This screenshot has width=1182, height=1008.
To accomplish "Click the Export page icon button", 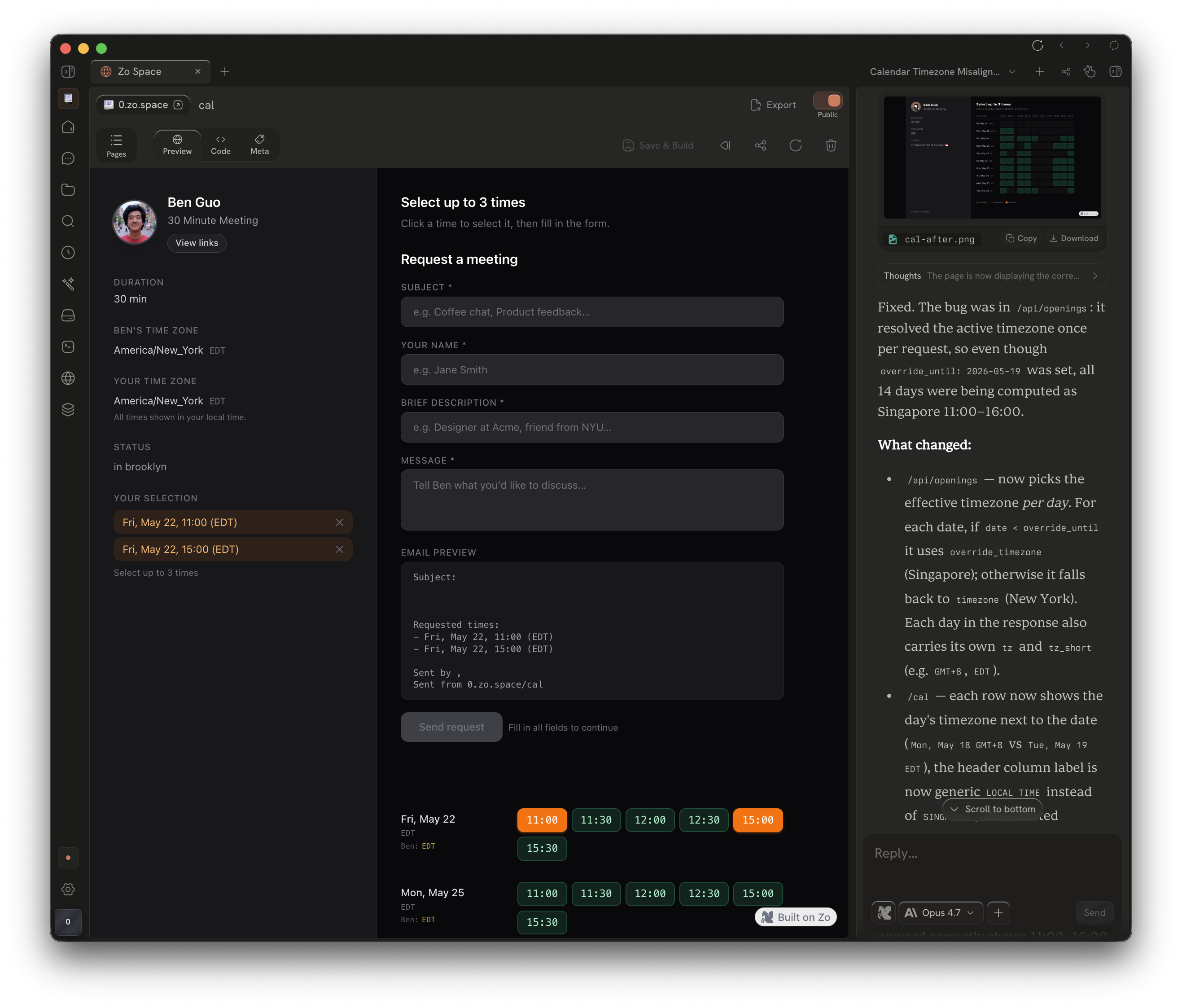I will point(773,105).
